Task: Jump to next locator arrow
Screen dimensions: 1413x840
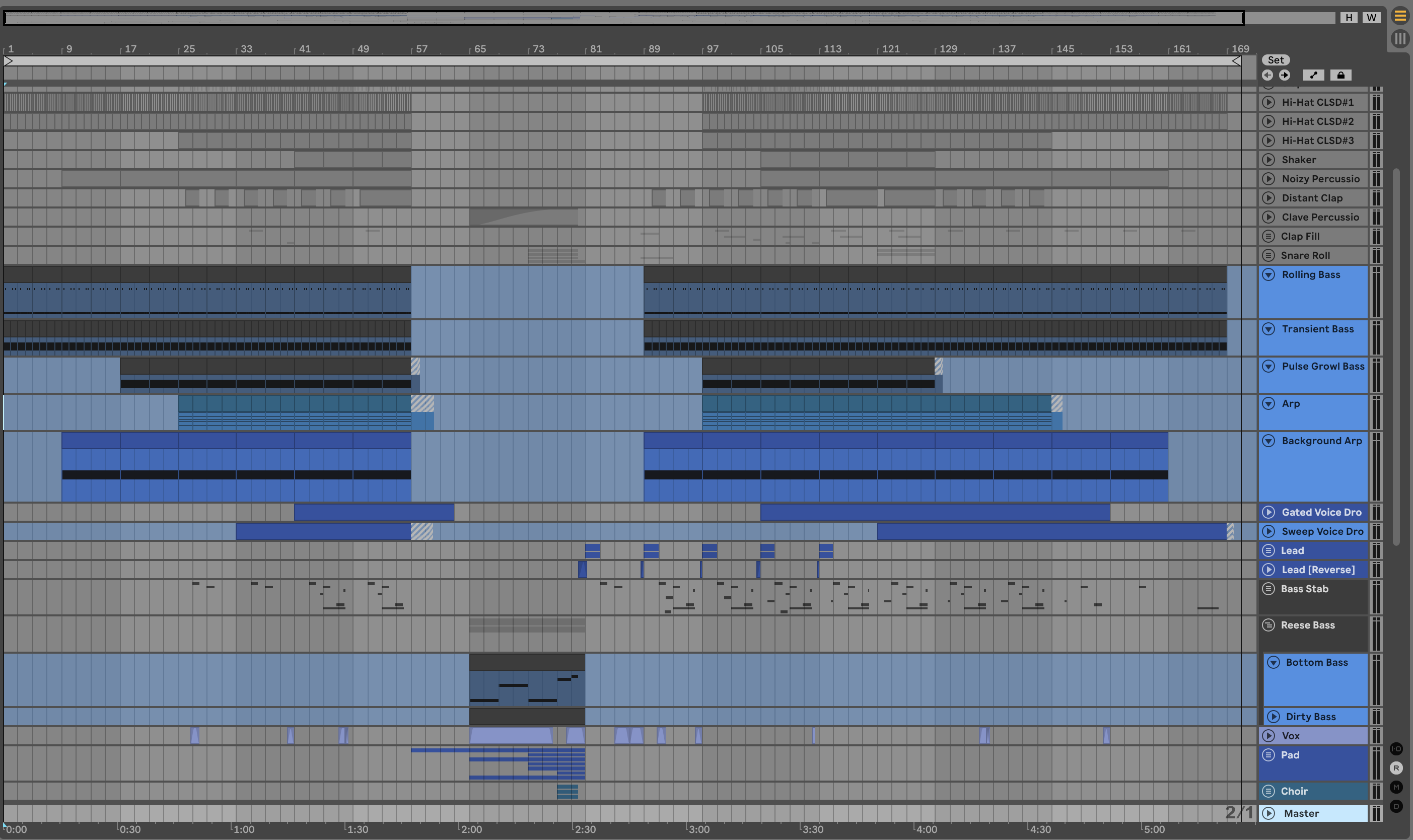Action: tap(1285, 75)
